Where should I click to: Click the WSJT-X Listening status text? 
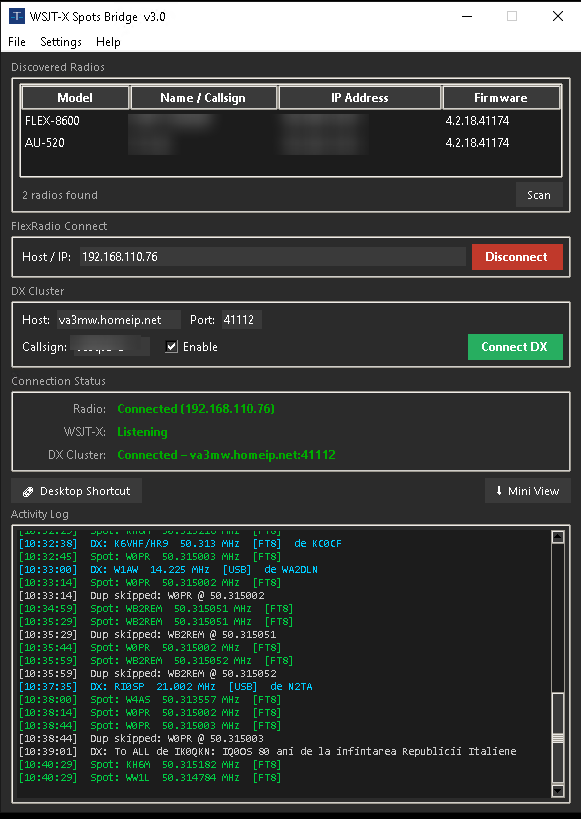(142, 432)
